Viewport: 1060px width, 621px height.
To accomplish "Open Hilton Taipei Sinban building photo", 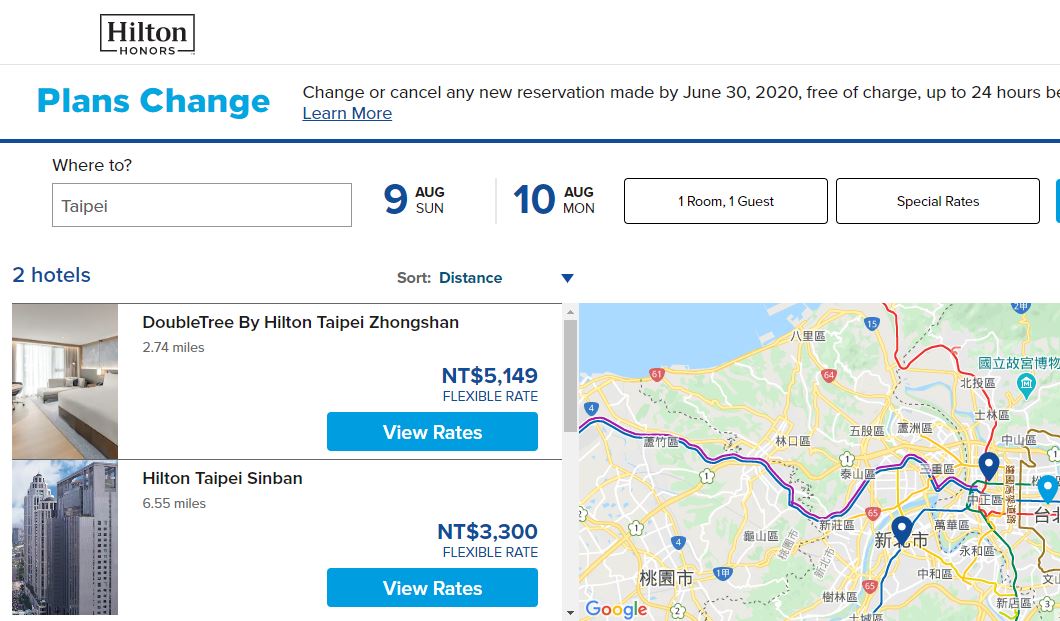I will (x=65, y=538).
